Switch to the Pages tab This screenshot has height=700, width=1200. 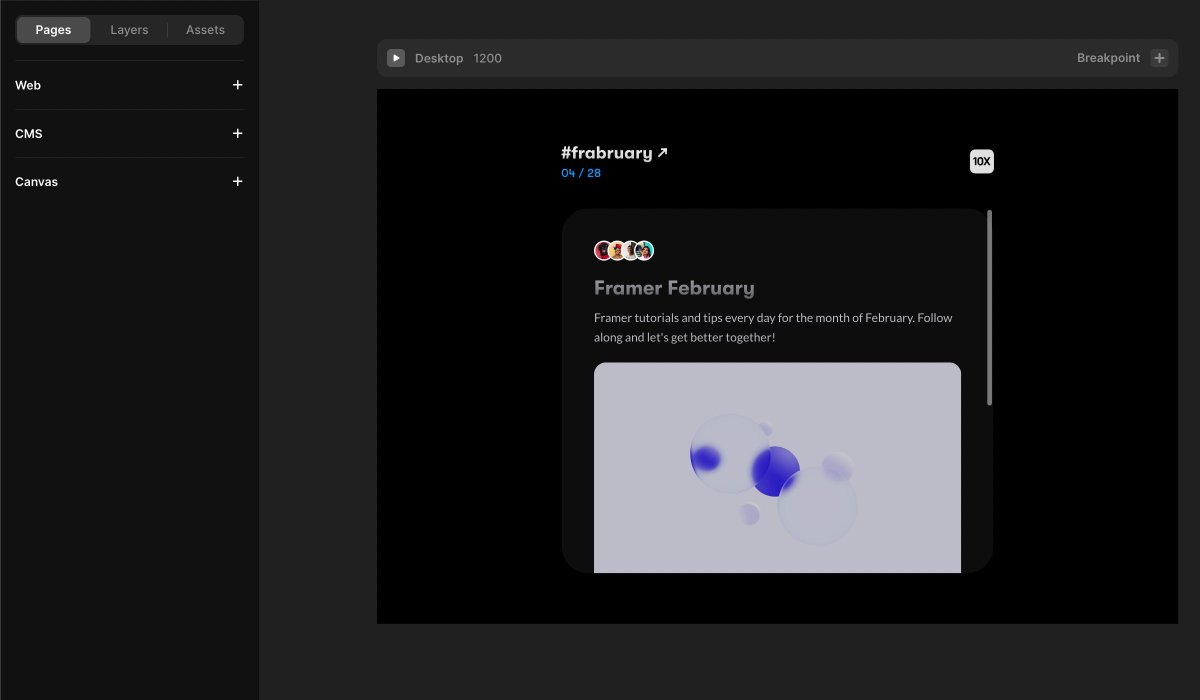tap(53, 30)
